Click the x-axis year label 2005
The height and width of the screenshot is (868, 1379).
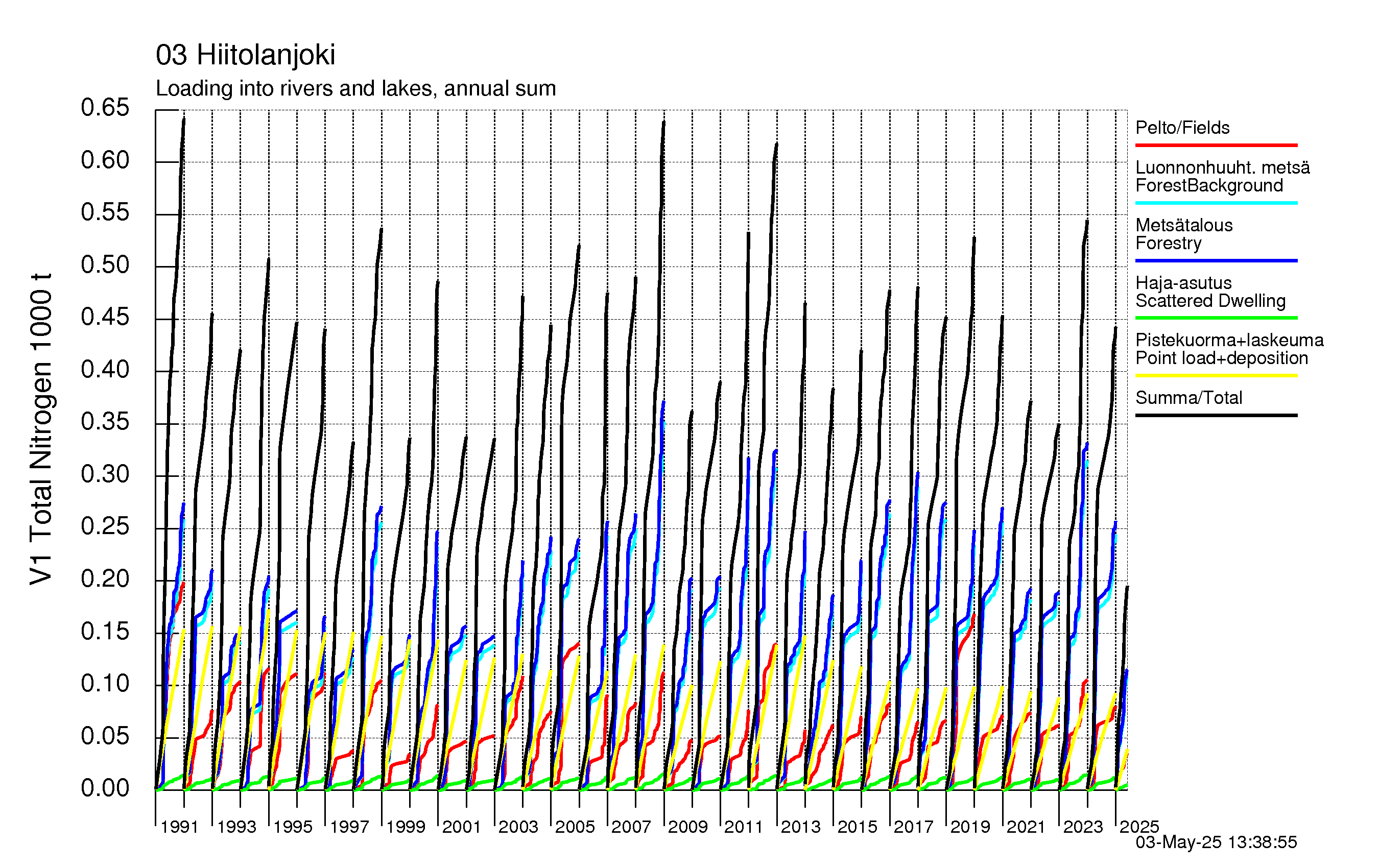[575, 827]
